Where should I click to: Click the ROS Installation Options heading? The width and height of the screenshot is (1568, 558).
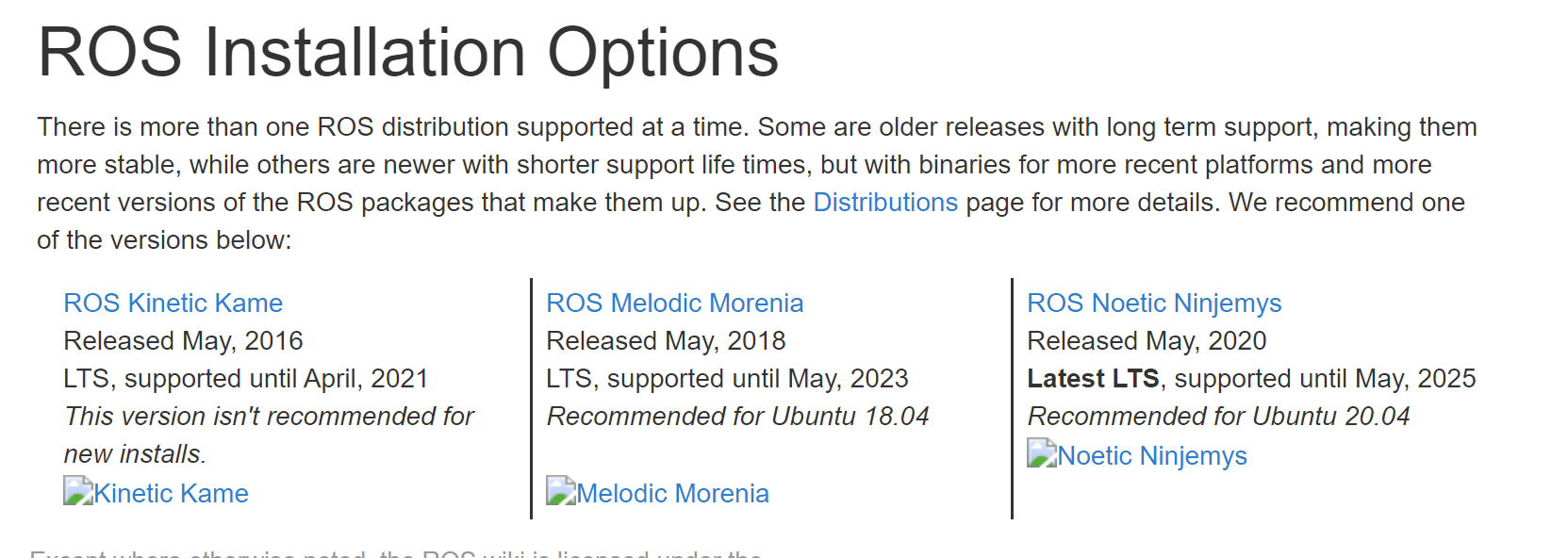407,52
